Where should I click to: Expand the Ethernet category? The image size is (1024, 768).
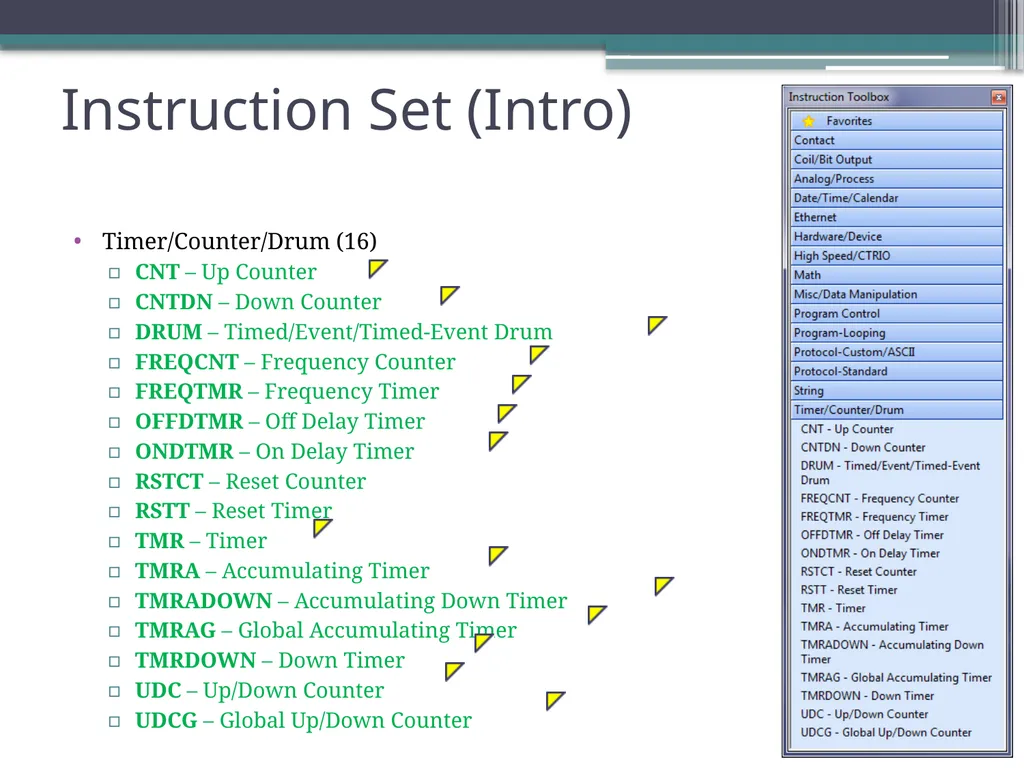(x=897, y=217)
